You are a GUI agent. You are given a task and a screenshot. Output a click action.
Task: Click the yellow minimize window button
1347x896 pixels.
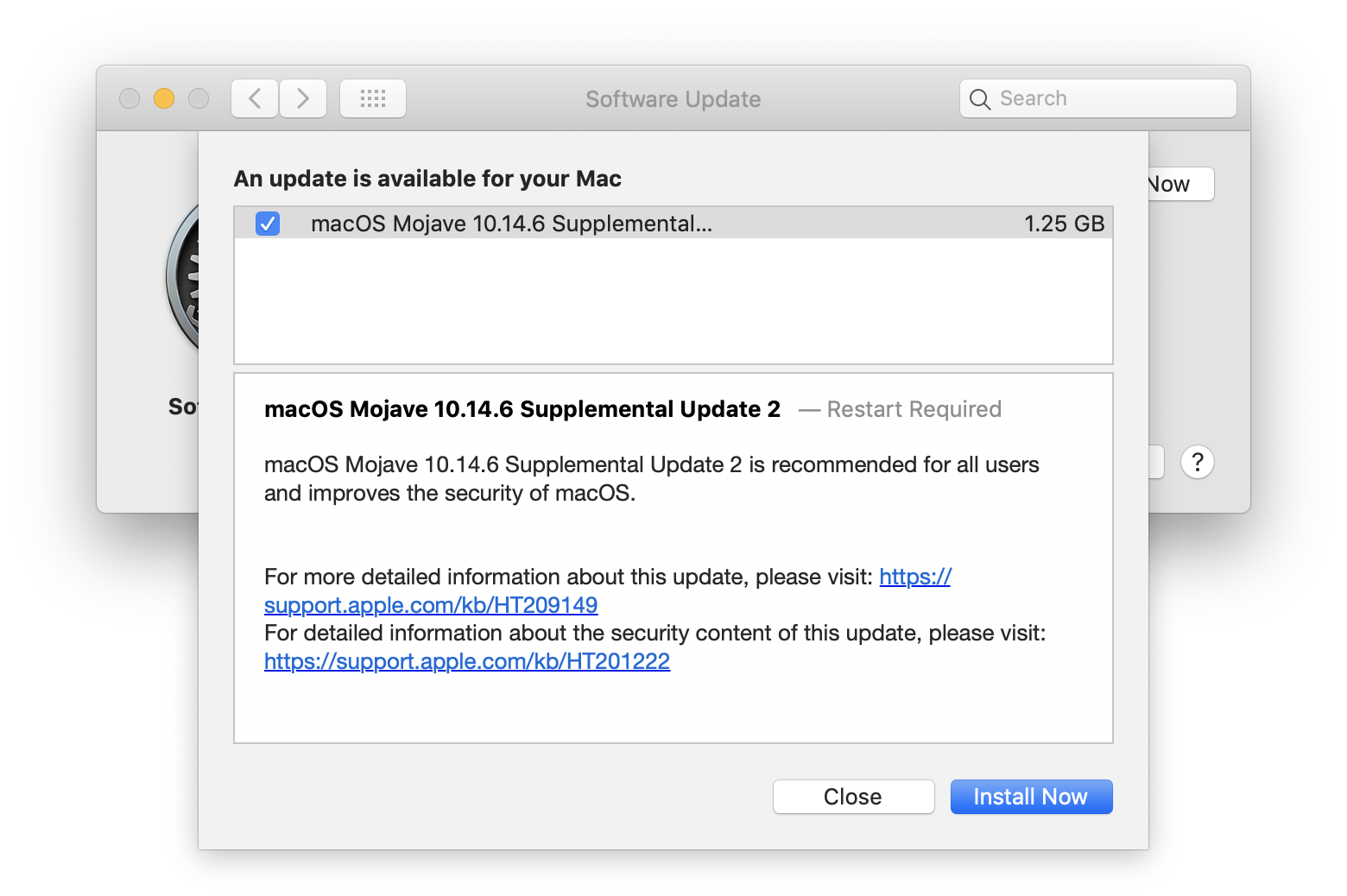coord(164,98)
